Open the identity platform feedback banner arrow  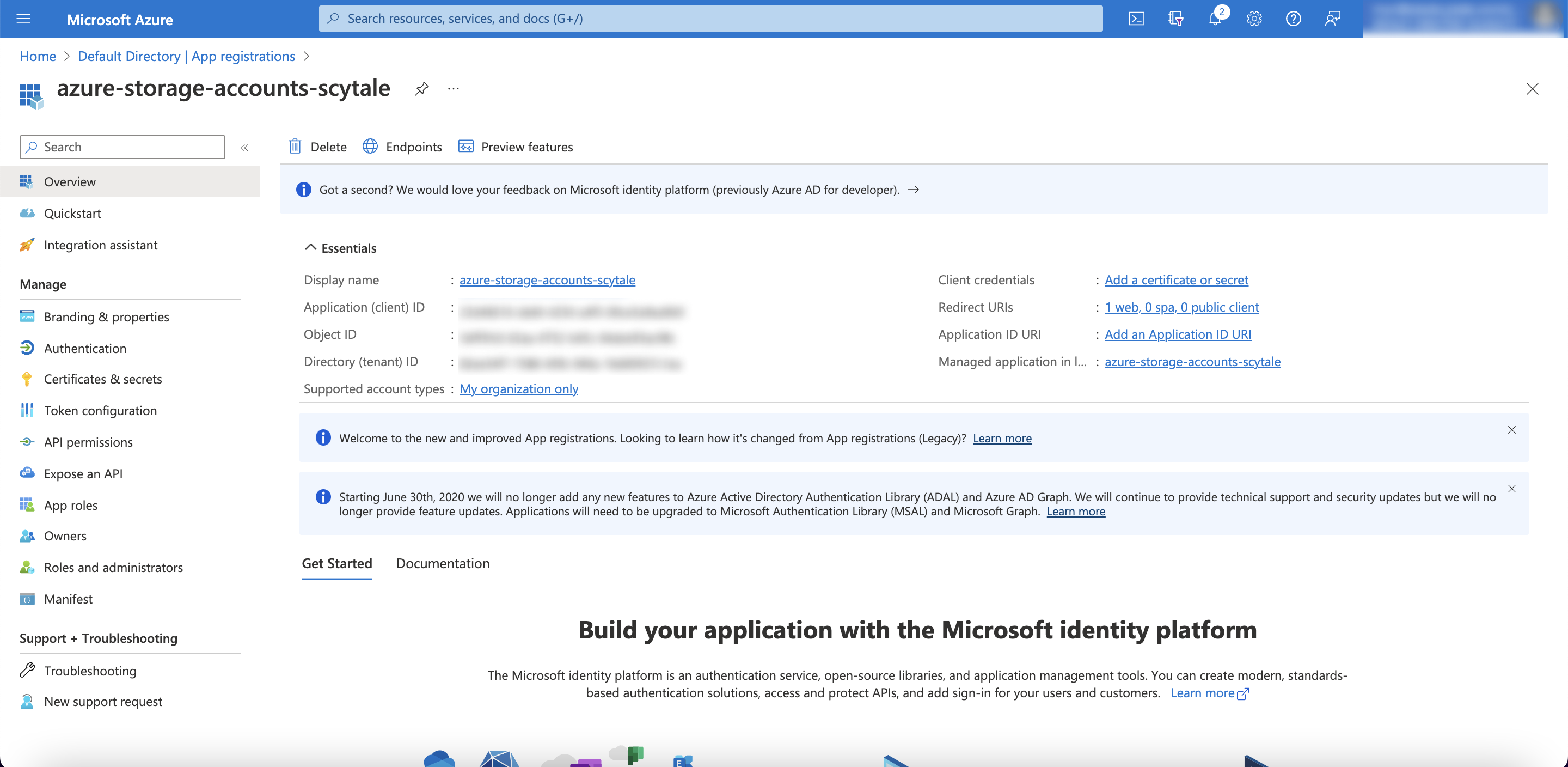913,190
